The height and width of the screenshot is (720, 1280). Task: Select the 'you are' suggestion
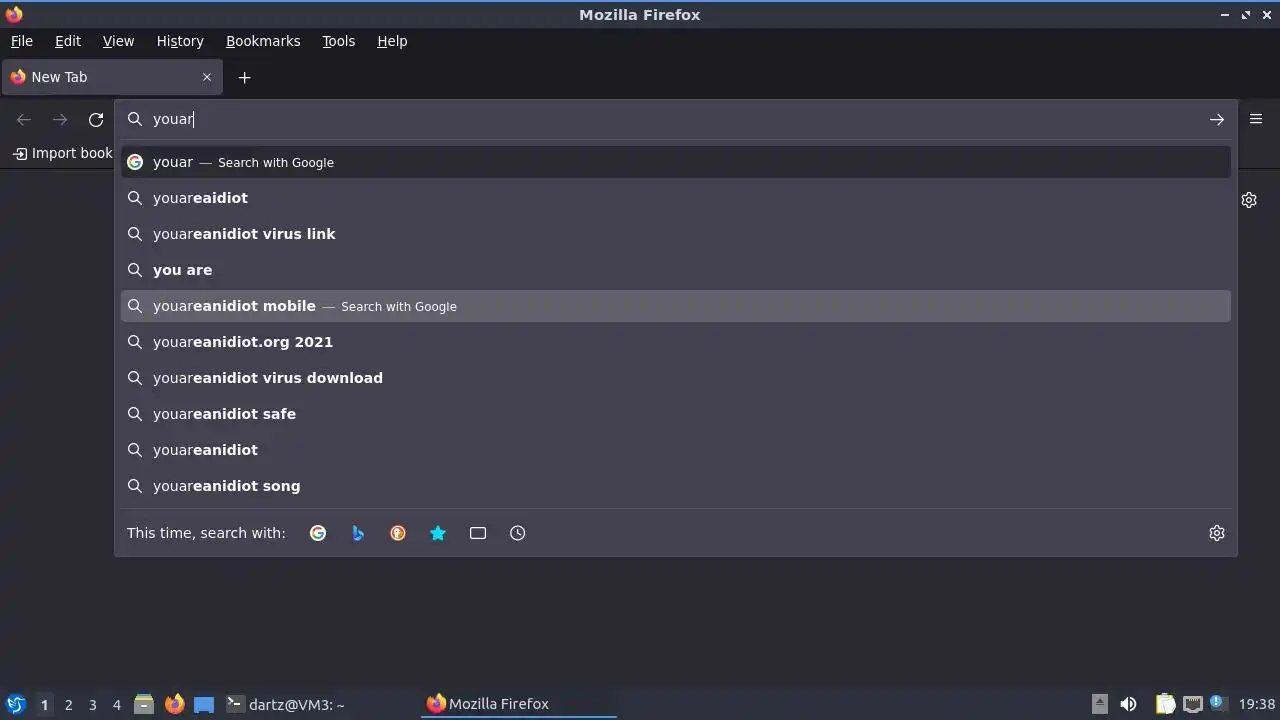point(676,270)
